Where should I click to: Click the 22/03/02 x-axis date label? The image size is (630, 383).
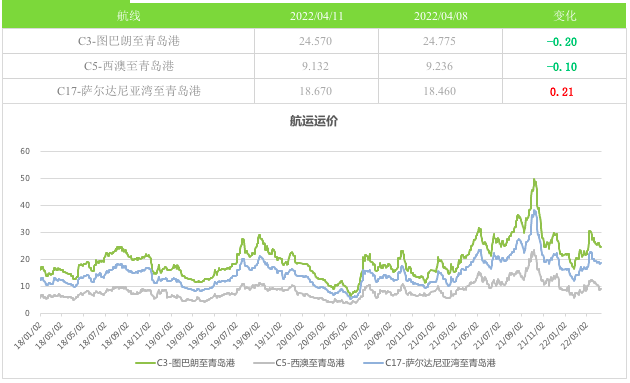click(x=575, y=336)
